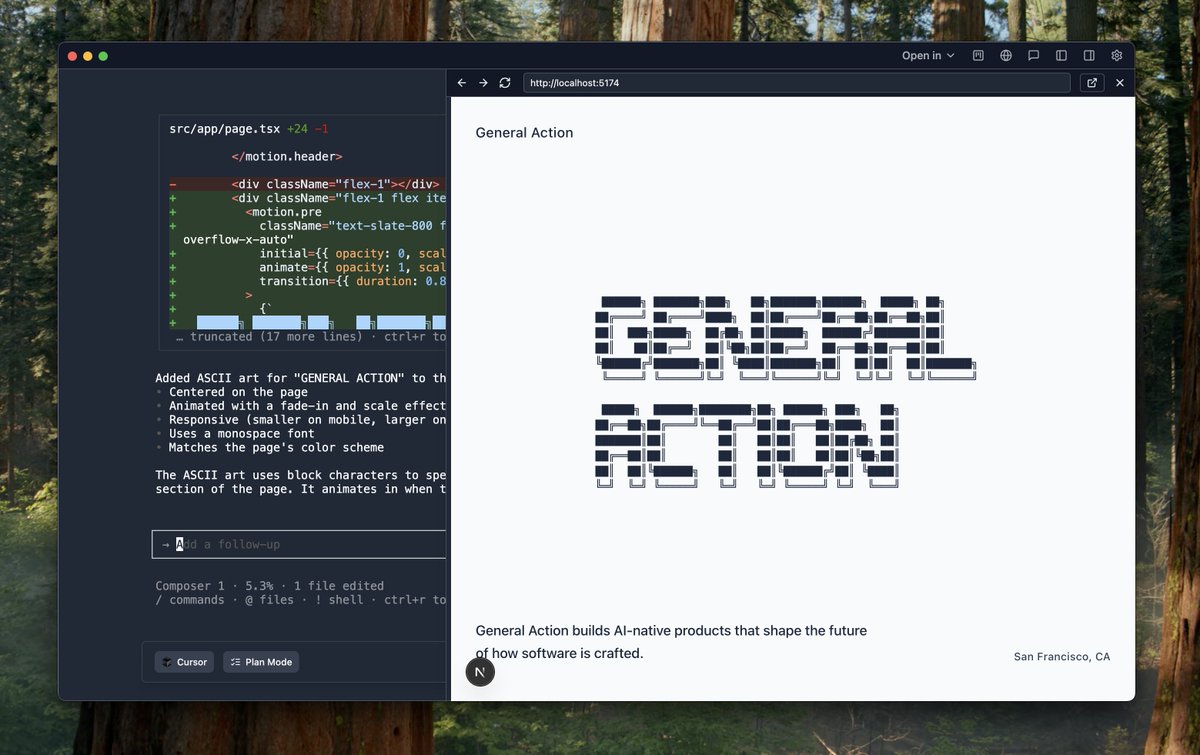Click the ACTION ASCII art word
Image resolution: width=1200 pixels, height=755 pixels.
(746, 446)
